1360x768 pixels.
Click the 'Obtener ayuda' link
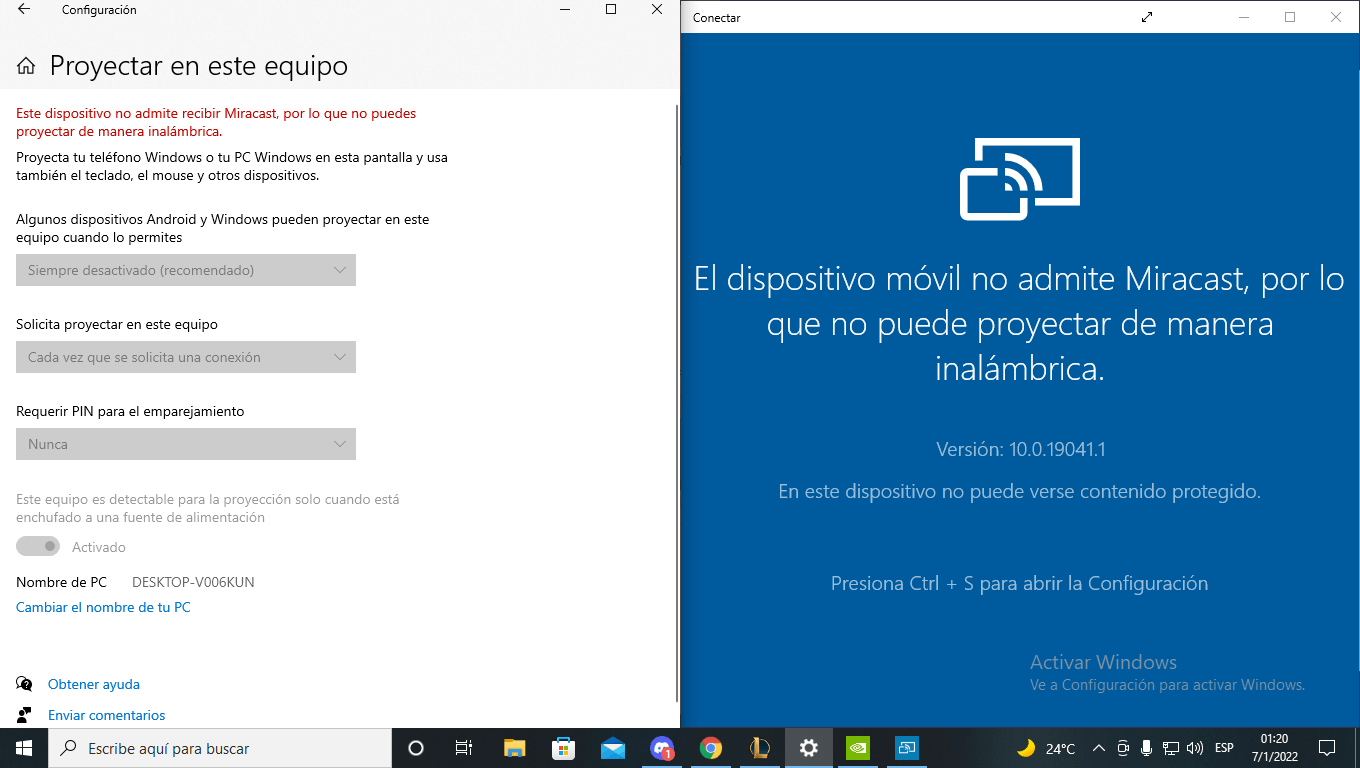tap(94, 684)
